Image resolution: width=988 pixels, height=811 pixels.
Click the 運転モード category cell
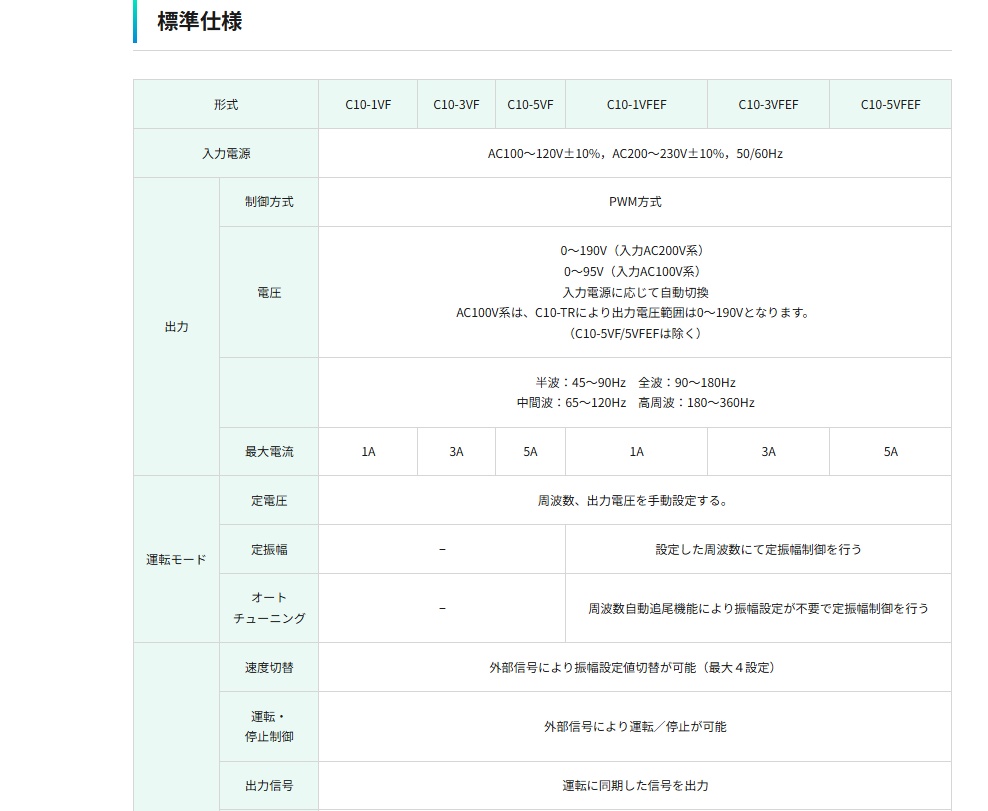(x=176, y=559)
